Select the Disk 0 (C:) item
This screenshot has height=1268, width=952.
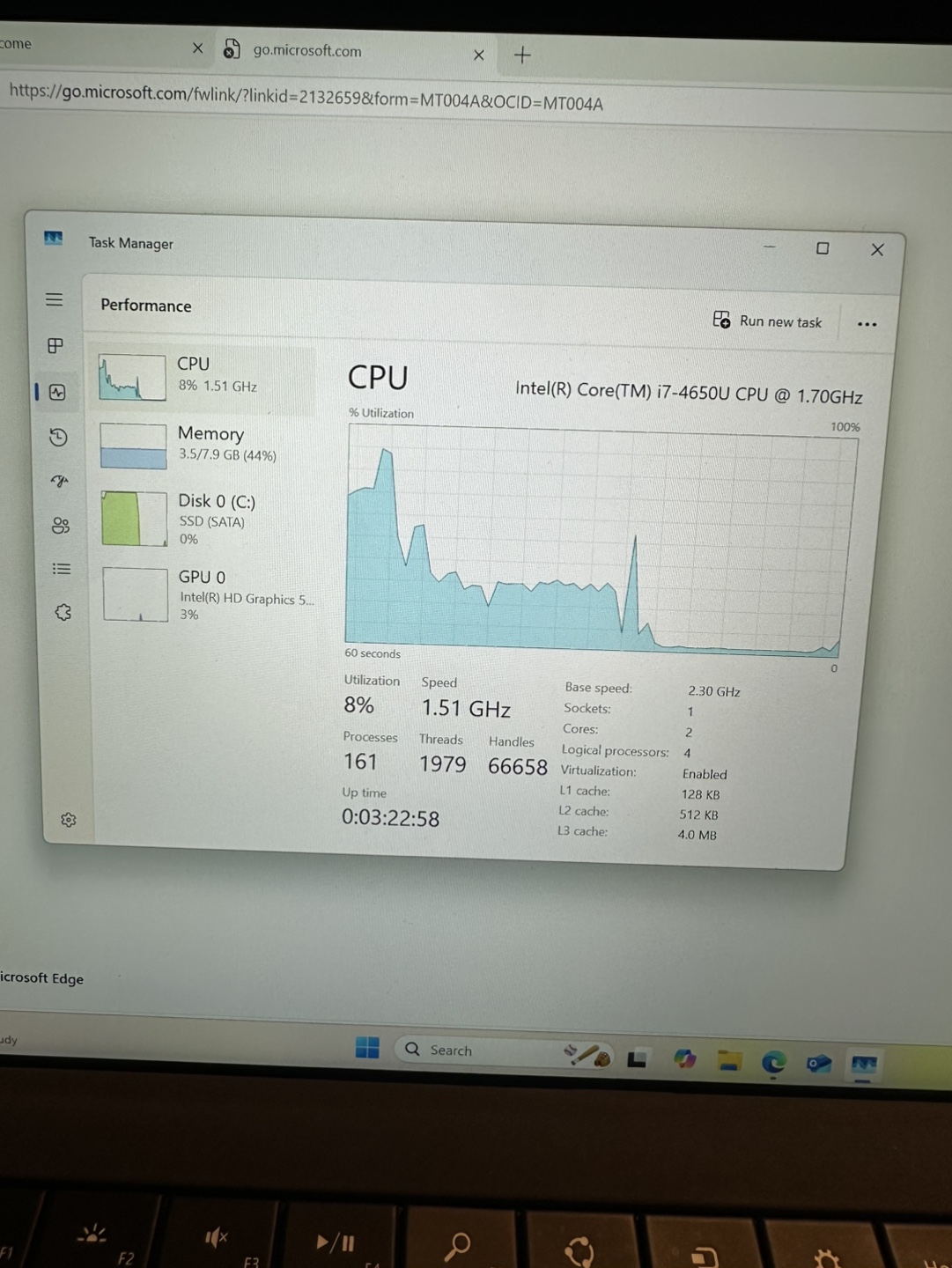click(x=205, y=519)
